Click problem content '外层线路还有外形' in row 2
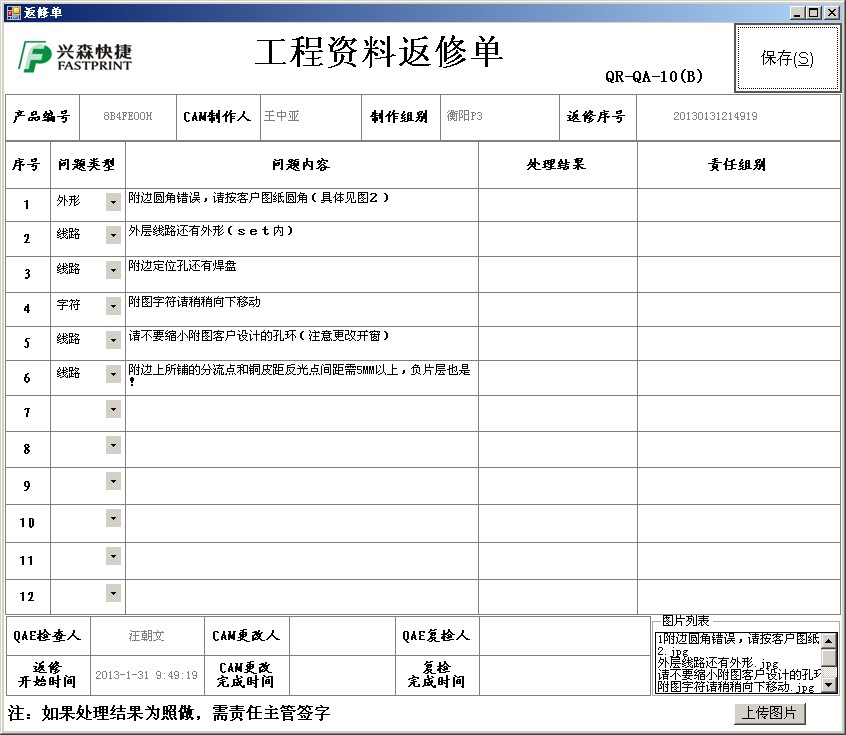This screenshot has width=846, height=735. (302, 237)
